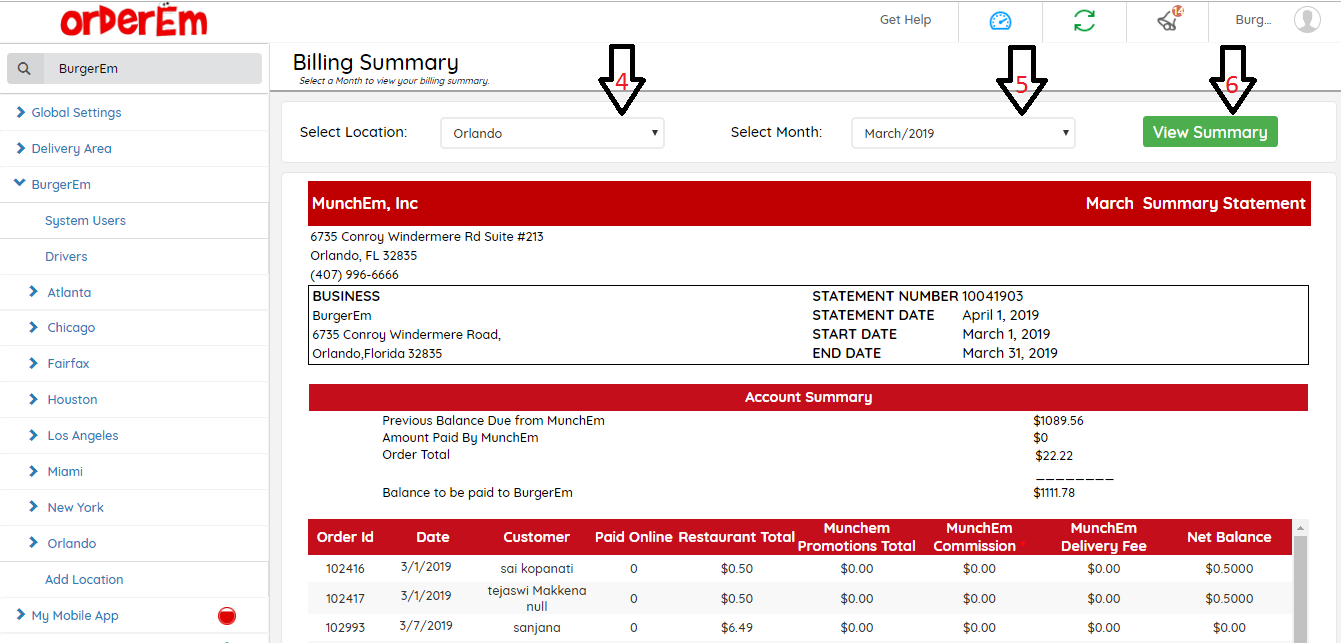
Task: Click the Get Help link
Action: pos(905,20)
